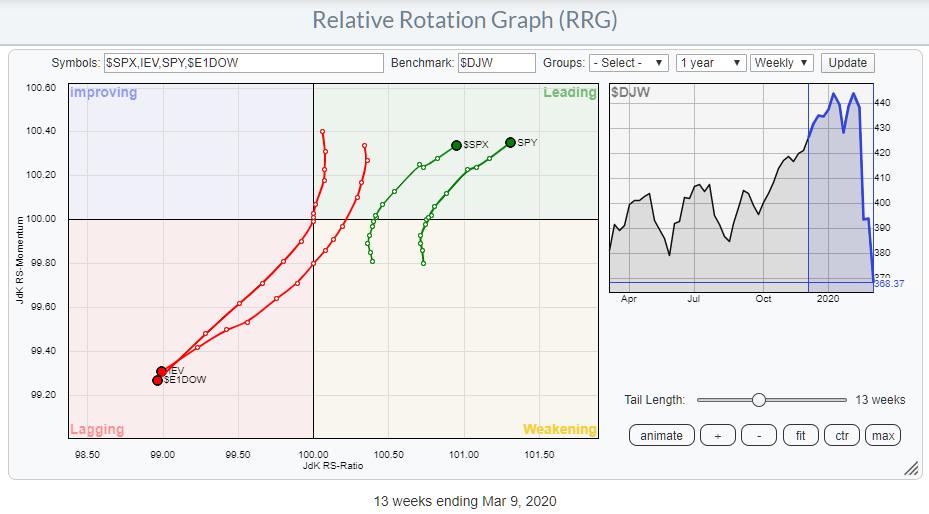The image size is (929, 514).
Task: Click the plus zoom-in button
Action: click(717, 435)
